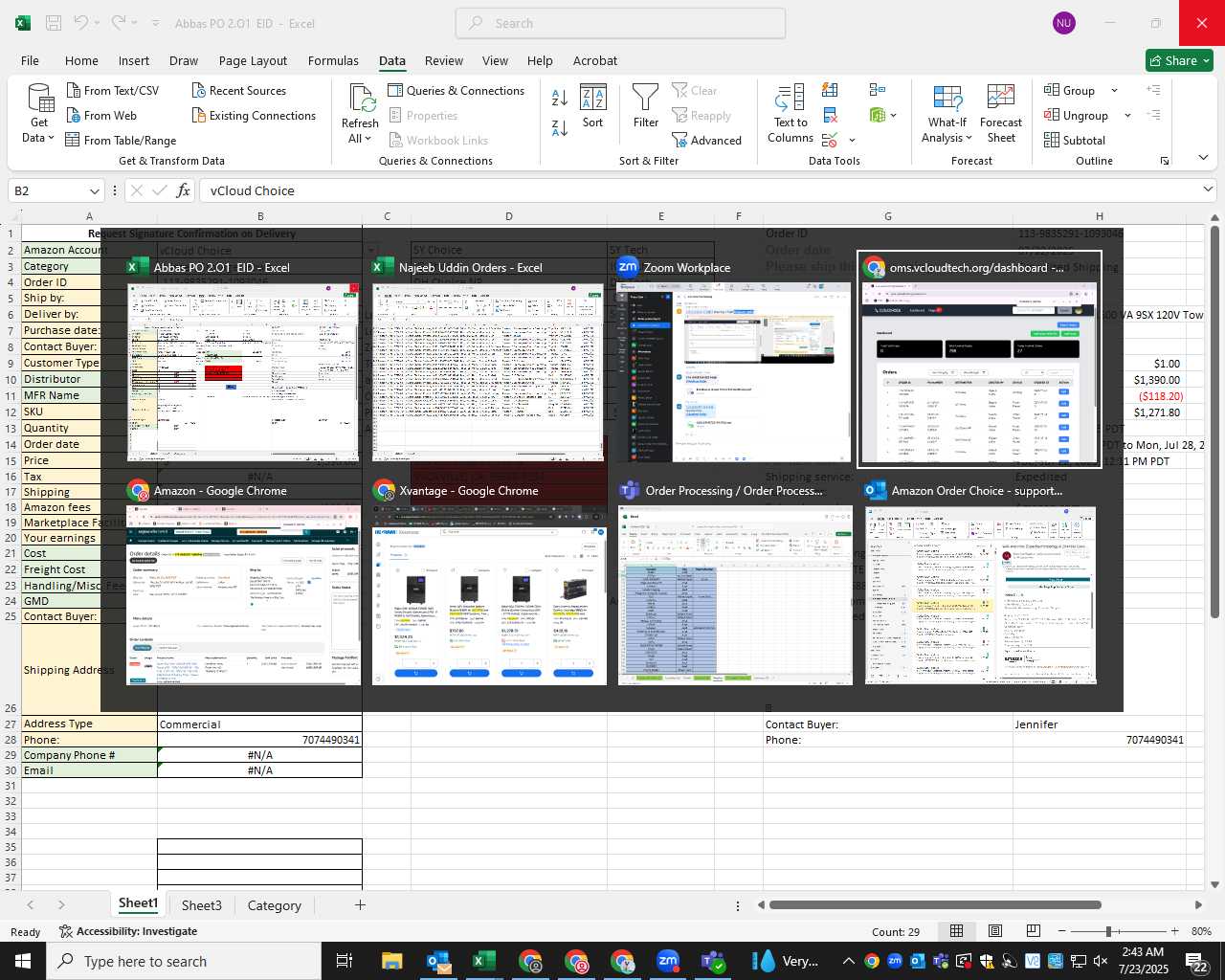Screen dimensions: 1225x980
Task: Open the File menu
Action: pos(30,60)
